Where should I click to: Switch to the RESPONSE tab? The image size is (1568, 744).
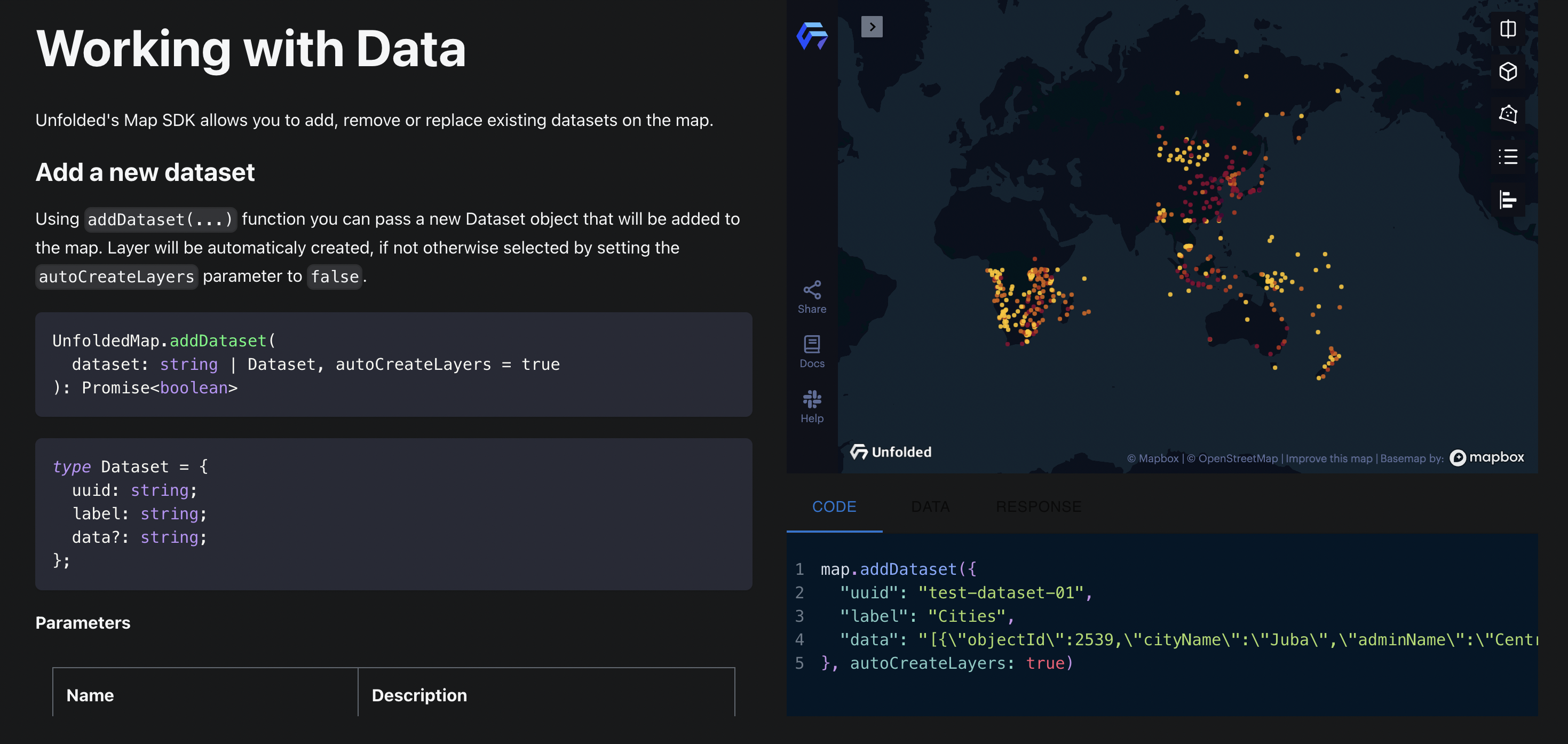pos(1039,506)
